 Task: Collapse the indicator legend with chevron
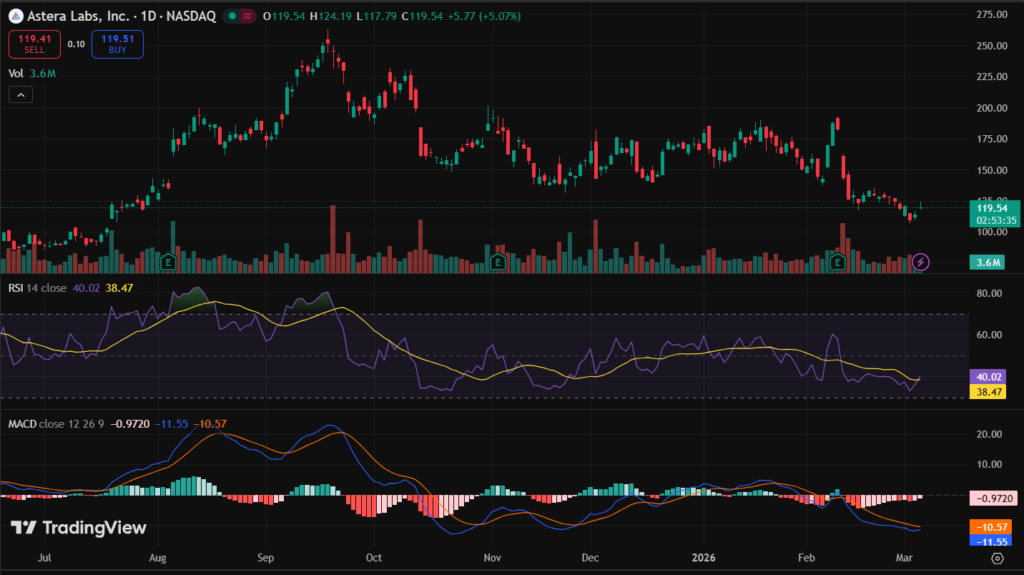[x=20, y=94]
